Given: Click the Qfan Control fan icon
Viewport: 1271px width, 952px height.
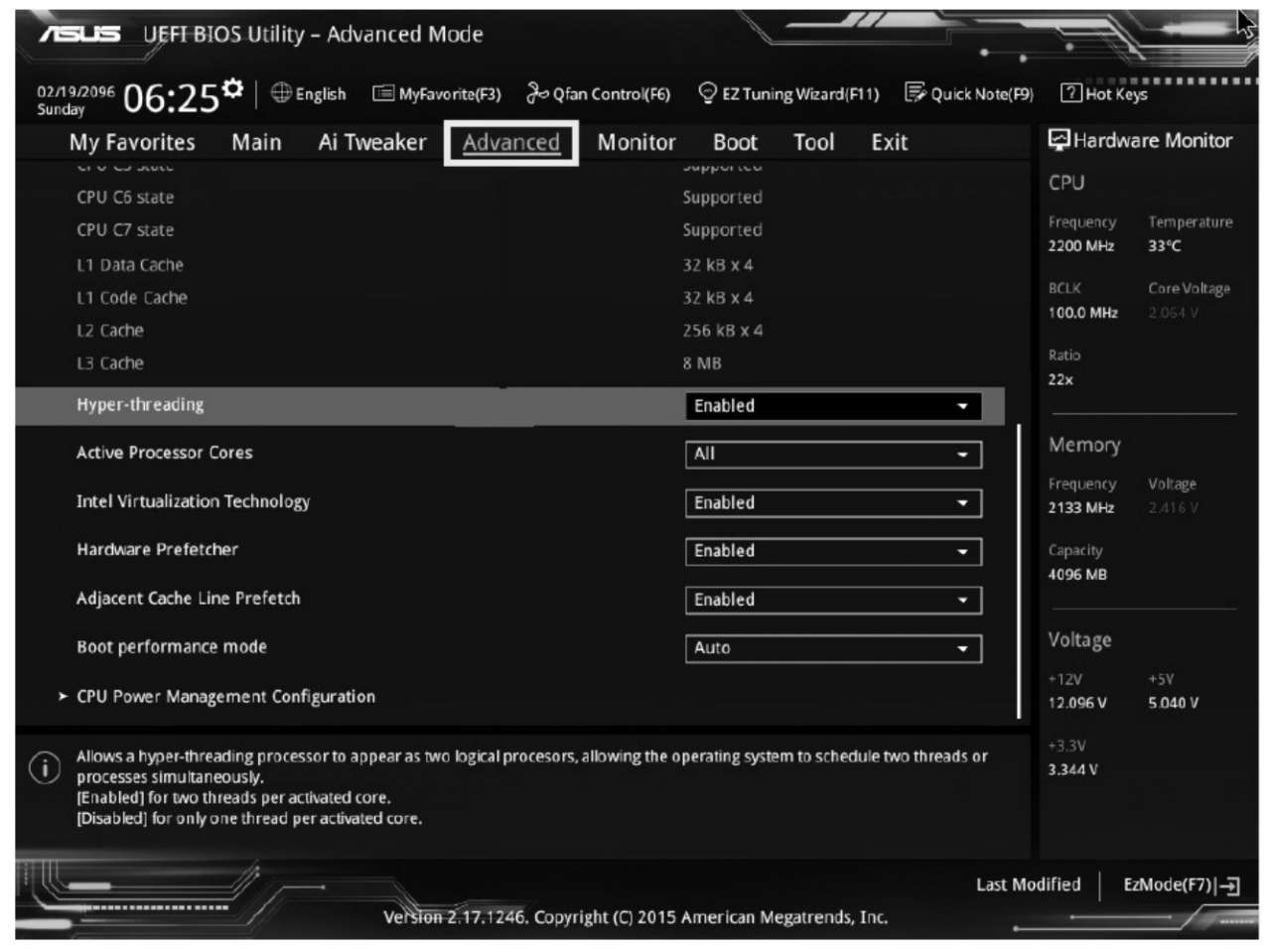Looking at the screenshot, I should 537,93.
